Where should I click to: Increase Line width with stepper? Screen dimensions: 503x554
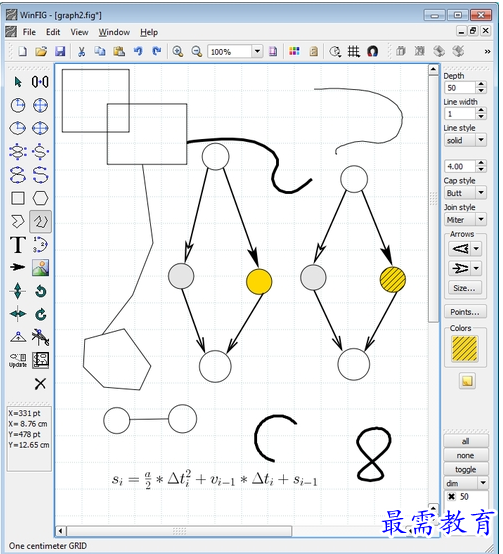pyautogui.click(x=481, y=111)
